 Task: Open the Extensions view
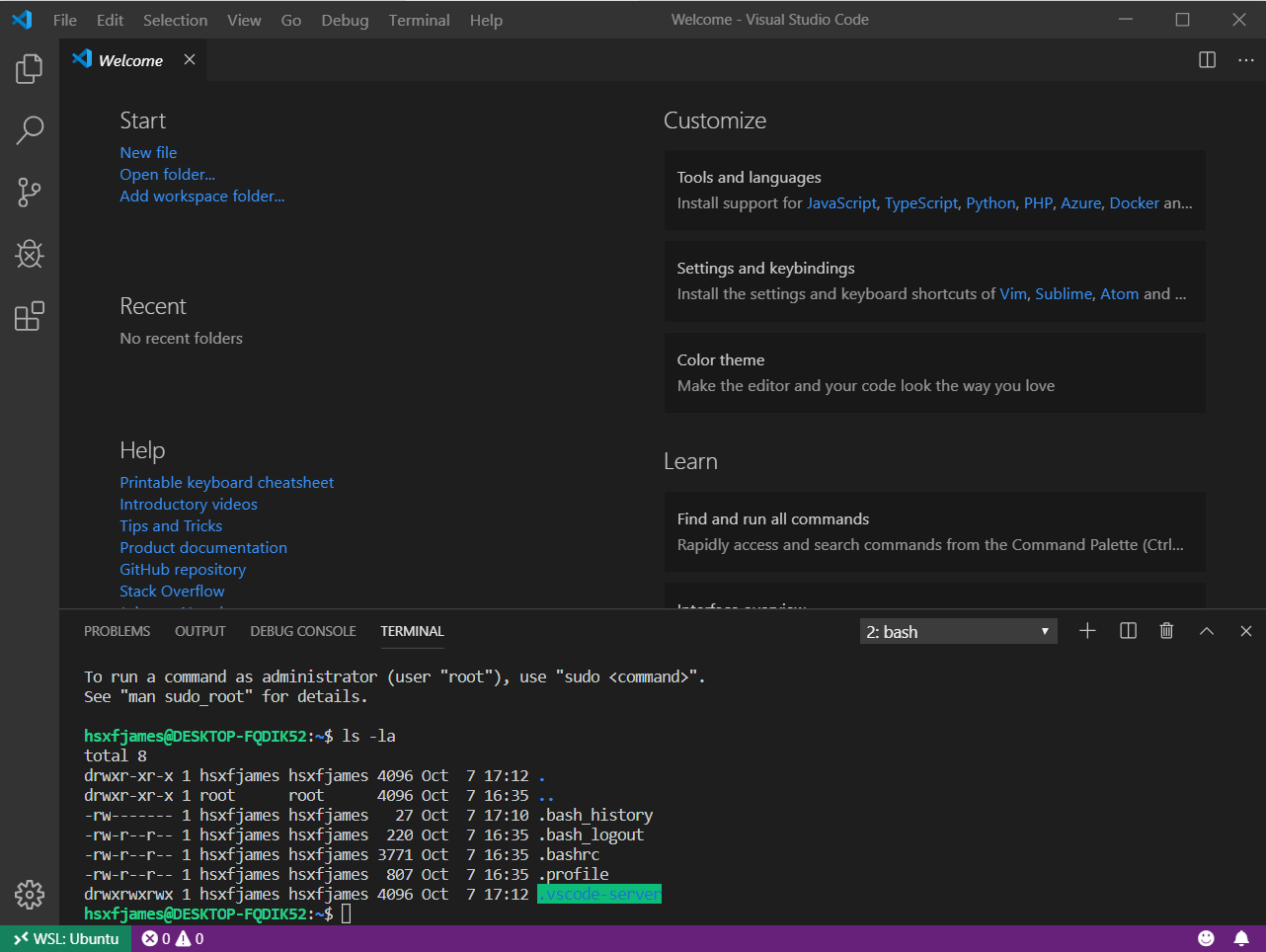point(30,316)
